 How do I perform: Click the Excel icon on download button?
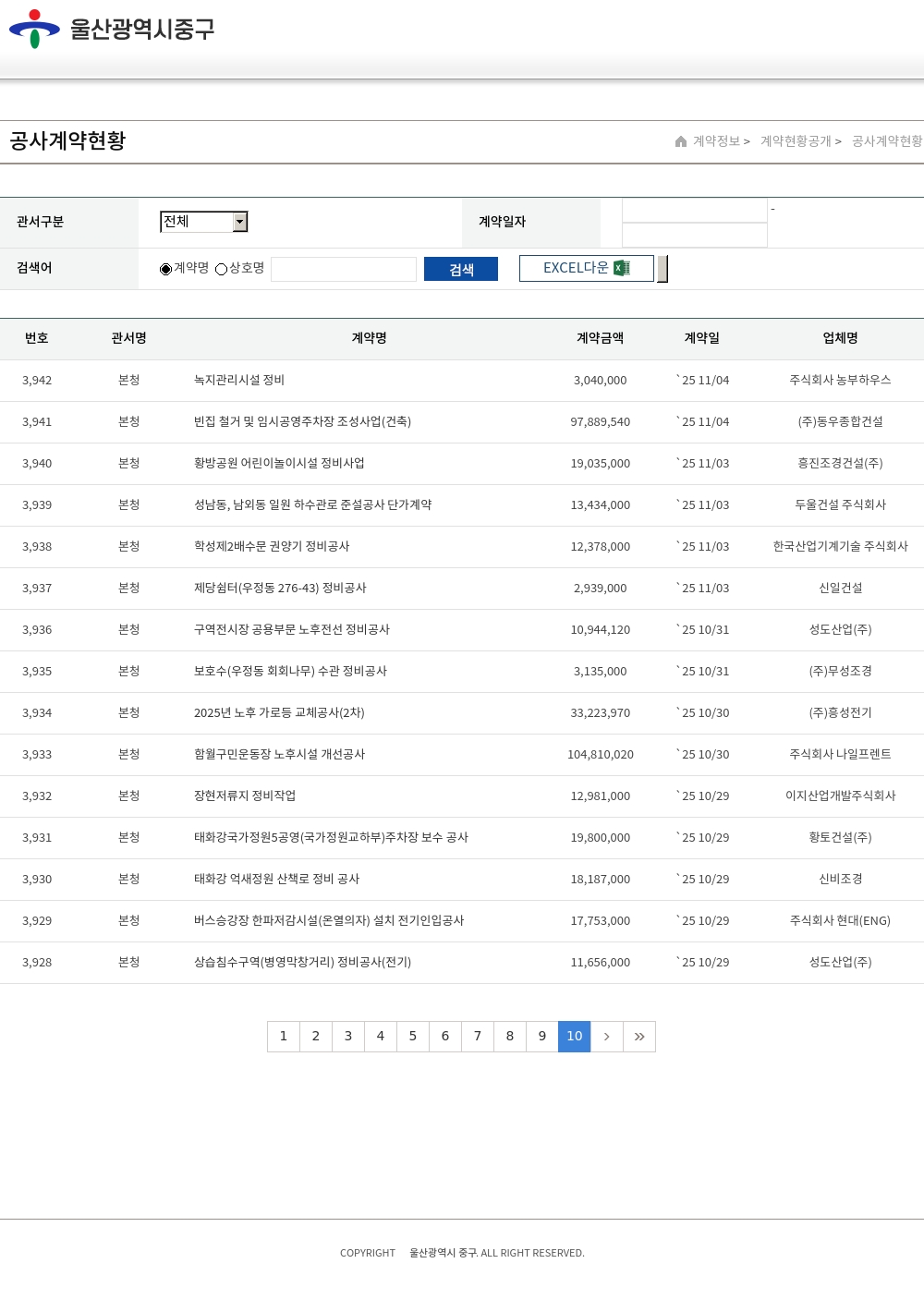coord(622,268)
